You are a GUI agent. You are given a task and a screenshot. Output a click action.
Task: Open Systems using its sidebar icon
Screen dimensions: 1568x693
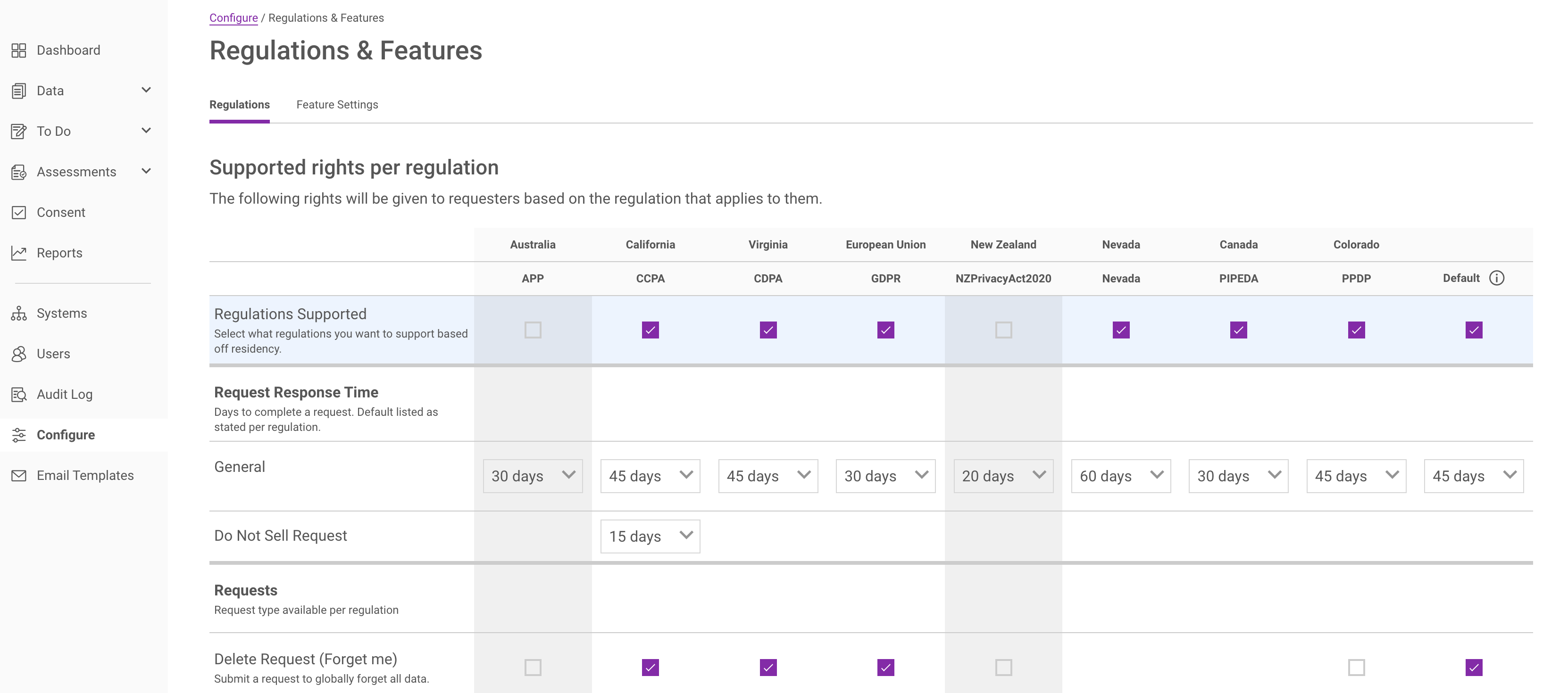[x=19, y=313]
